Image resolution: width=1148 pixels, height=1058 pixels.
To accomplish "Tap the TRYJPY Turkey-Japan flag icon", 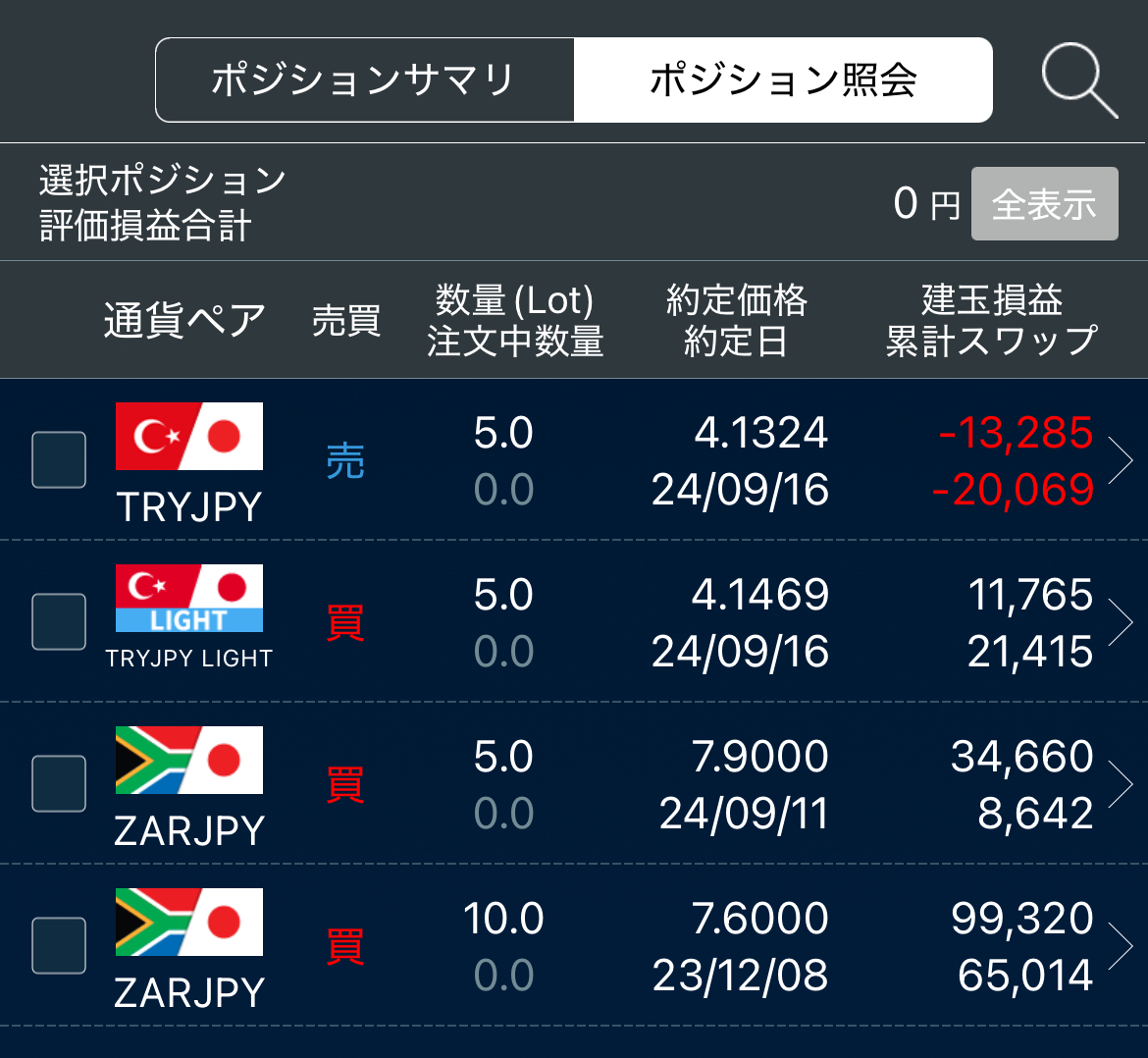I will tap(189, 437).
